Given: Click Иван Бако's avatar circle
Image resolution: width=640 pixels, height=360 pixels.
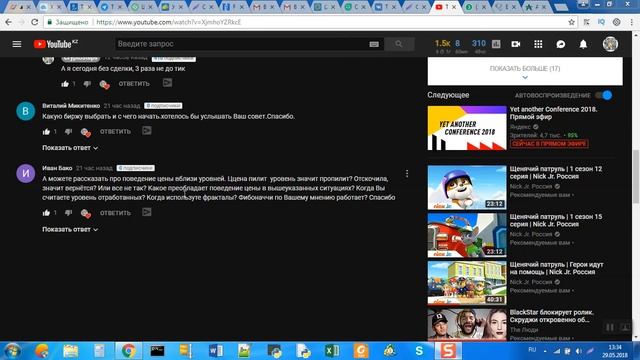Looking at the screenshot, I should coord(25,173).
